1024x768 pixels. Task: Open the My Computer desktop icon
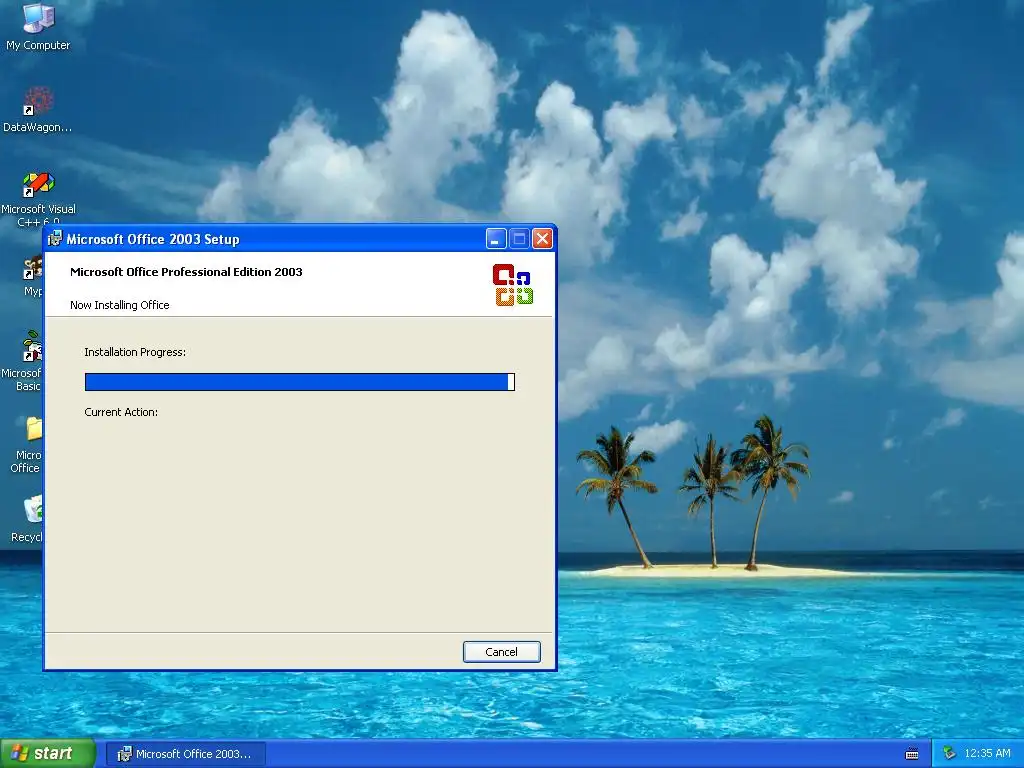pyautogui.click(x=38, y=26)
